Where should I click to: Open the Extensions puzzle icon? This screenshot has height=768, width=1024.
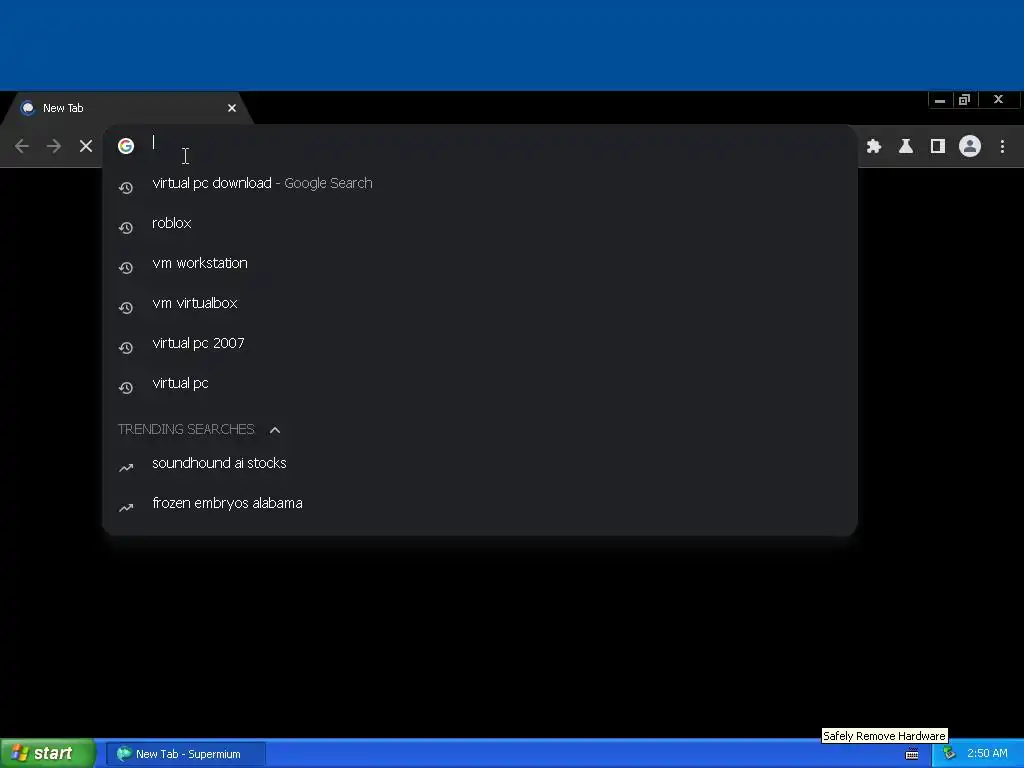[x=874, y=146]
